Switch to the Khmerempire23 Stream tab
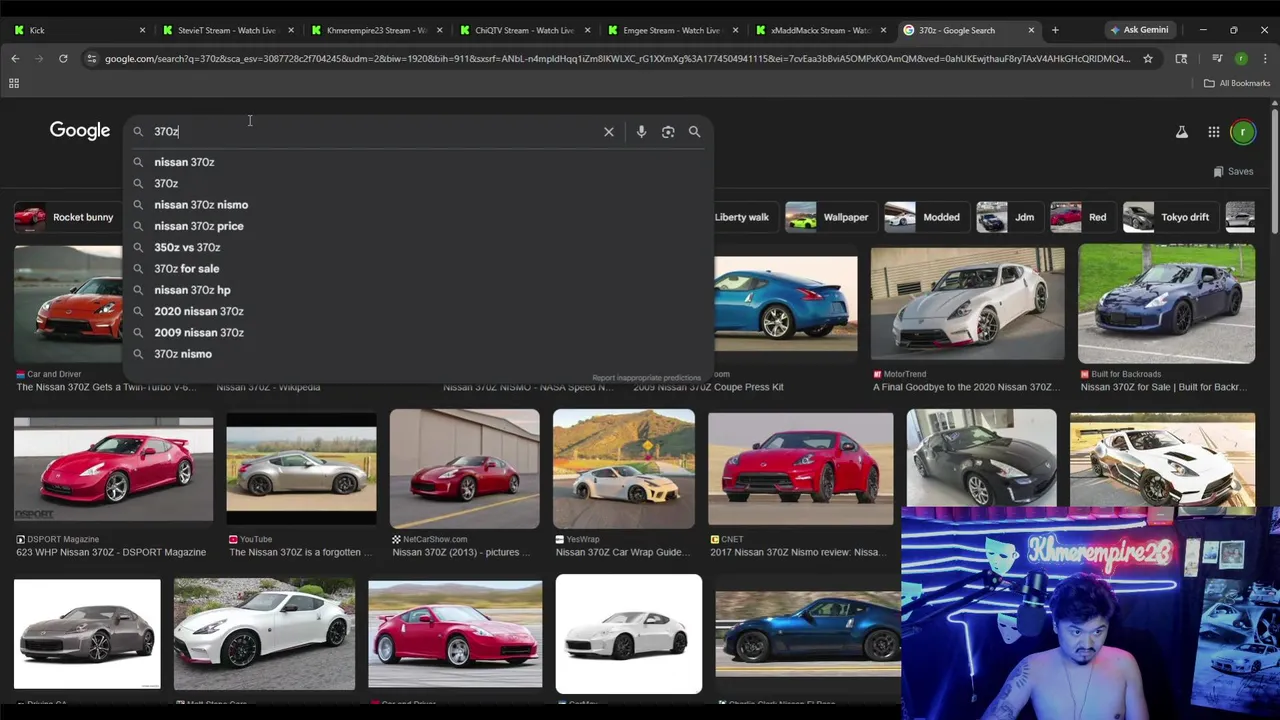Screen dimensions: 1280x720 [376, 30]
